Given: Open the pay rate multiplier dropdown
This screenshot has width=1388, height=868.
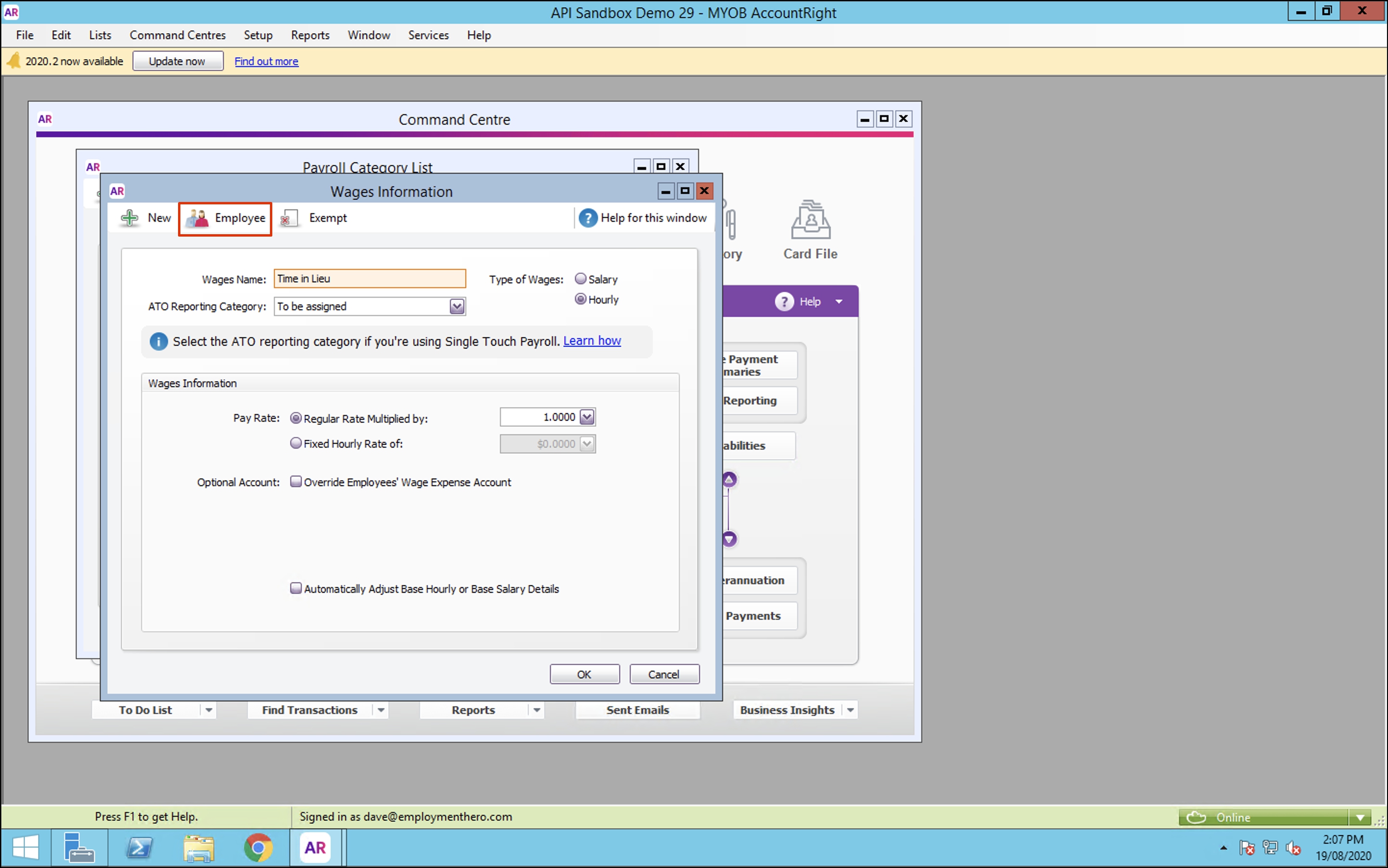Looking at the screenshot, I should tap(586, 417).
